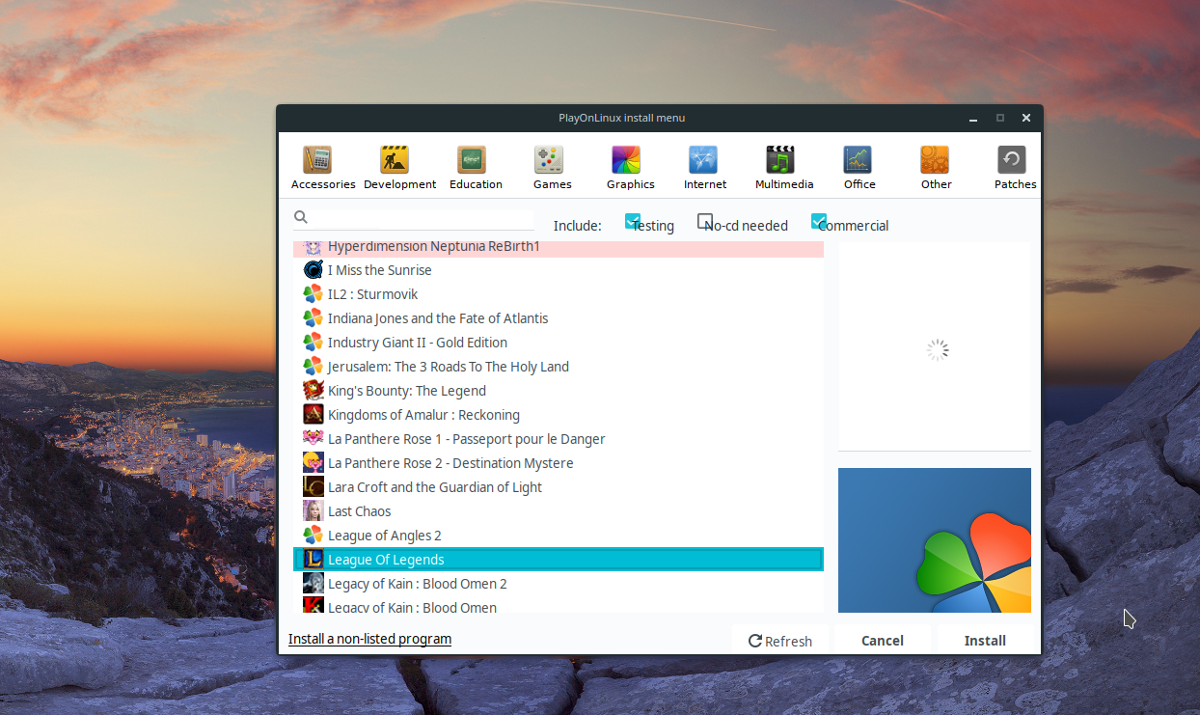Uncheck the Commercial checkbox

pyautogui.click(x=819, y=221)
